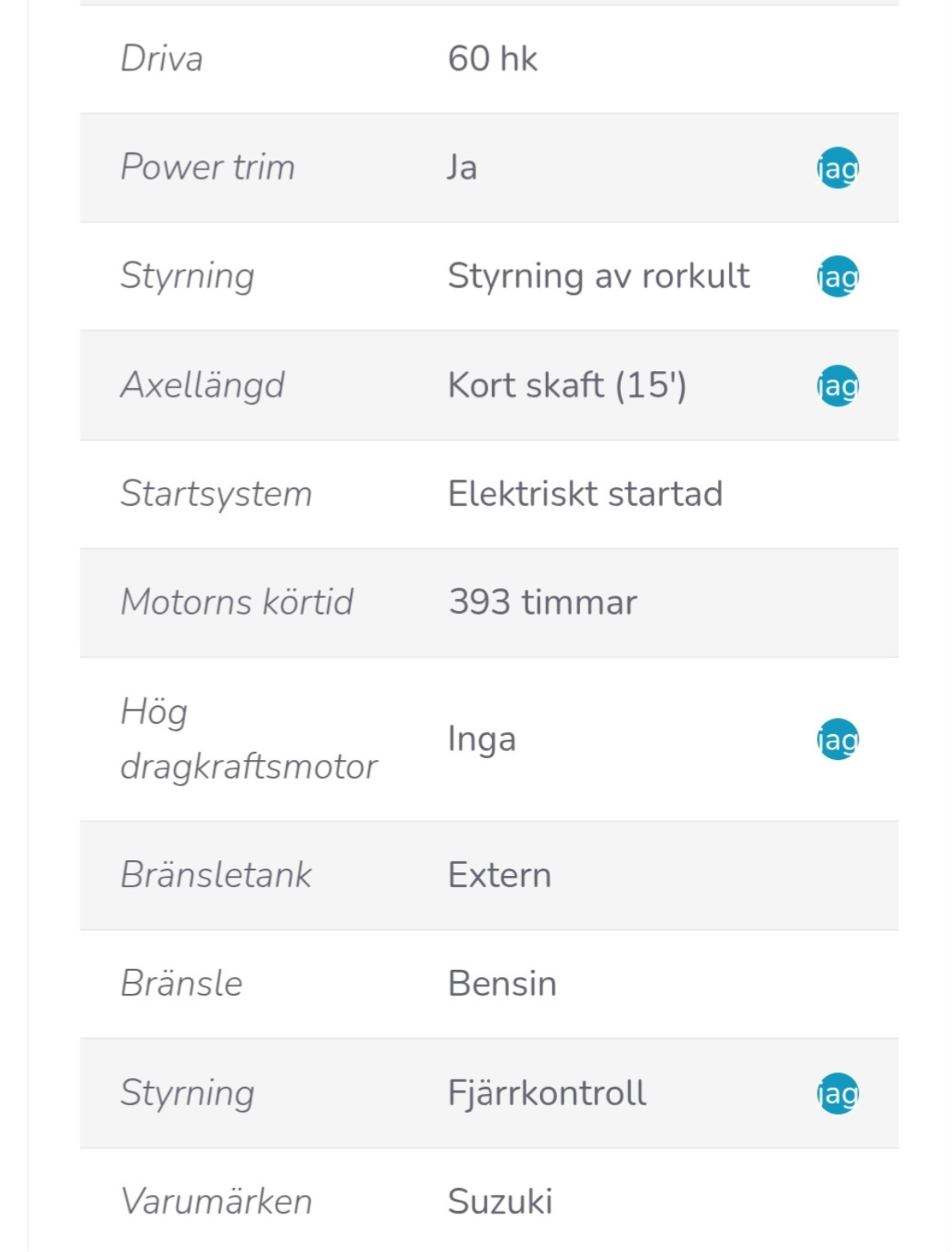Open the info icon next to Power trim
Viewport: 952px width, 1252px height.
coord(837,168)
